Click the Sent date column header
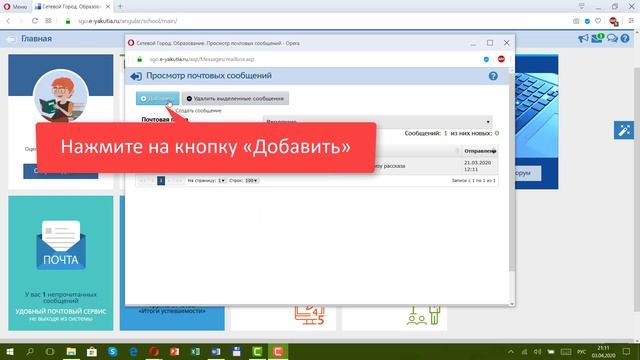 coord(480,151)
